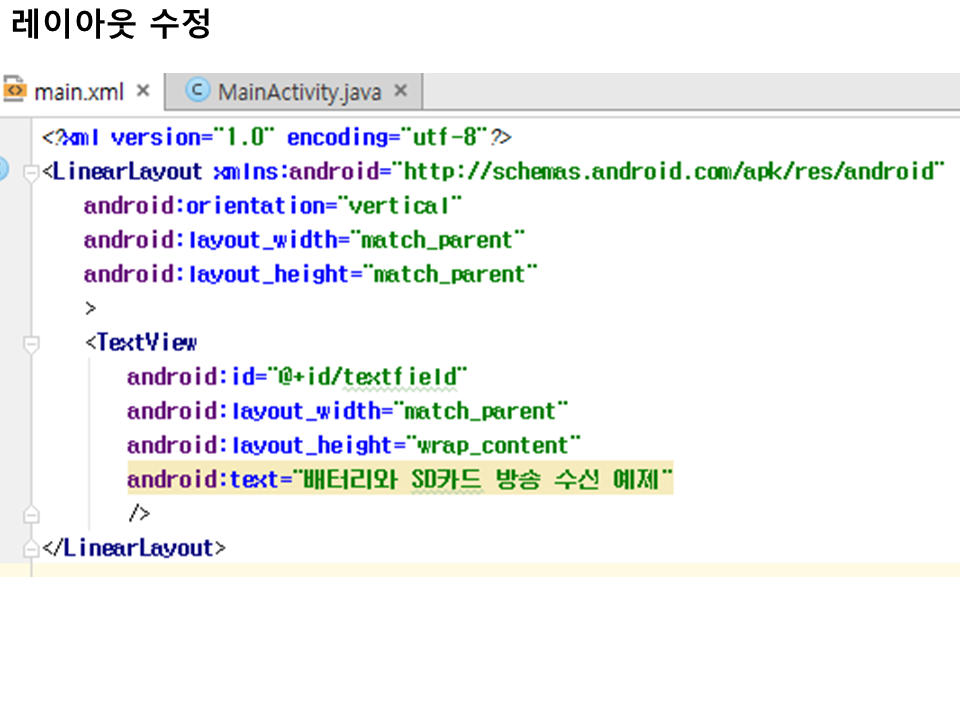Click the highlighted android:text attribute line
This screenshot has width=960, height=720.
[x=400, y=480]
